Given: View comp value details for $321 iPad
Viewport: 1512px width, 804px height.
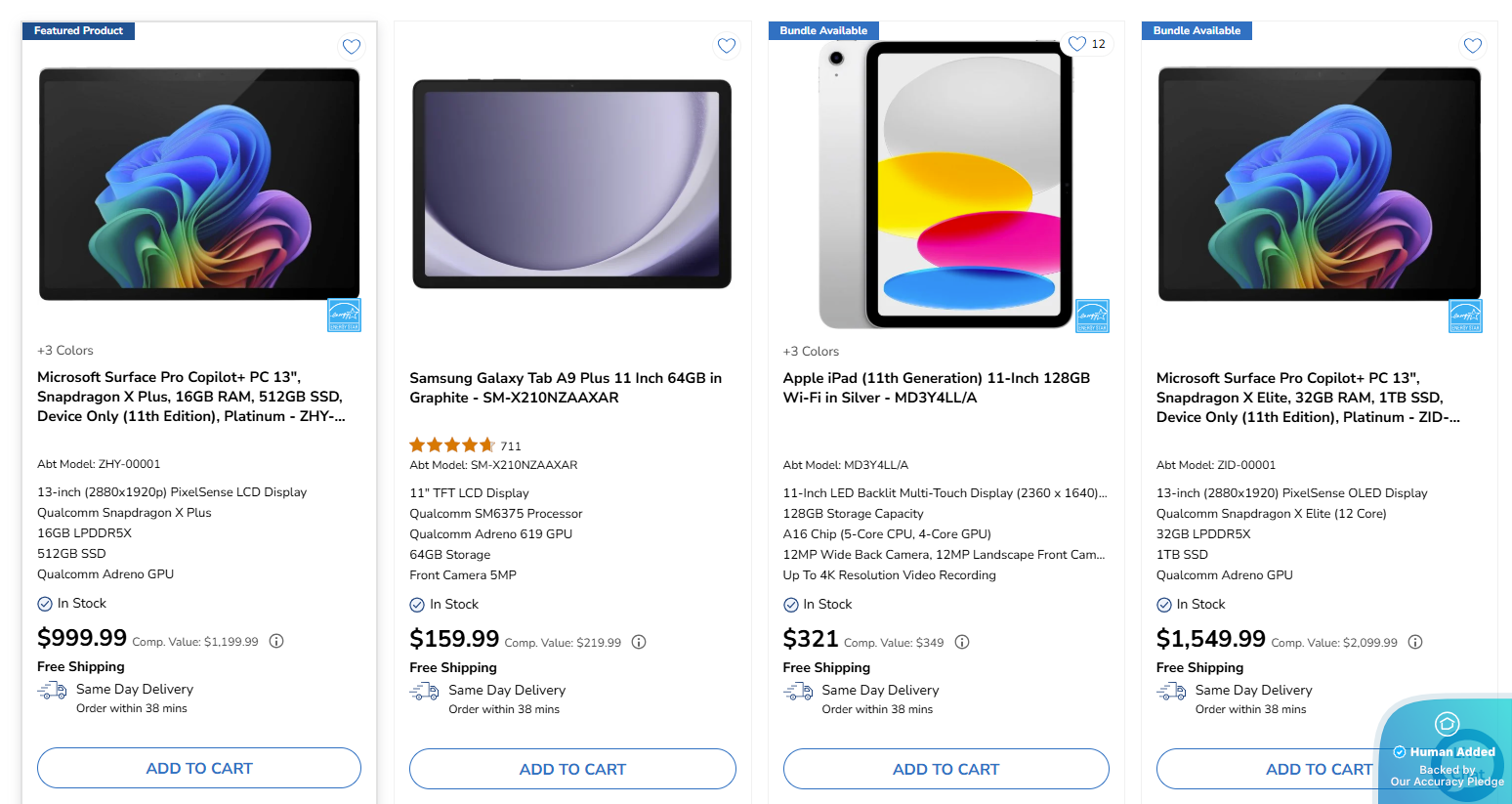Looking at the screenshot, I should tap(962, 643).
